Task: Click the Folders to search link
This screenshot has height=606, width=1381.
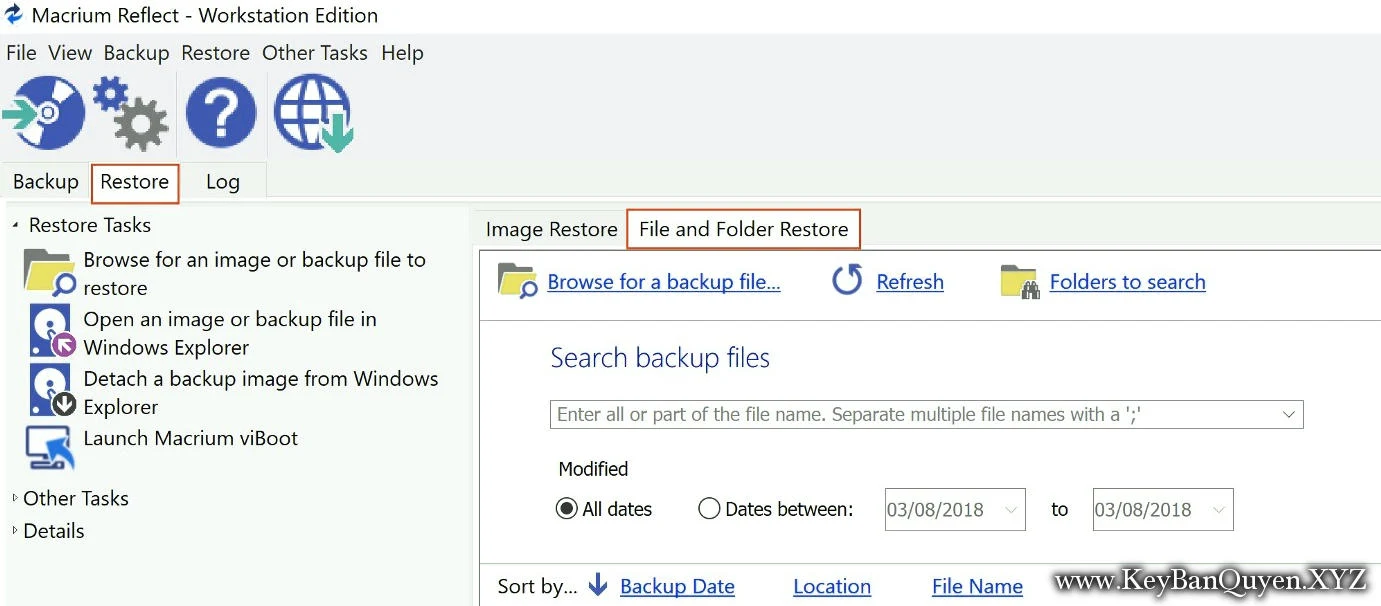Action: [x=1128, y=282]
